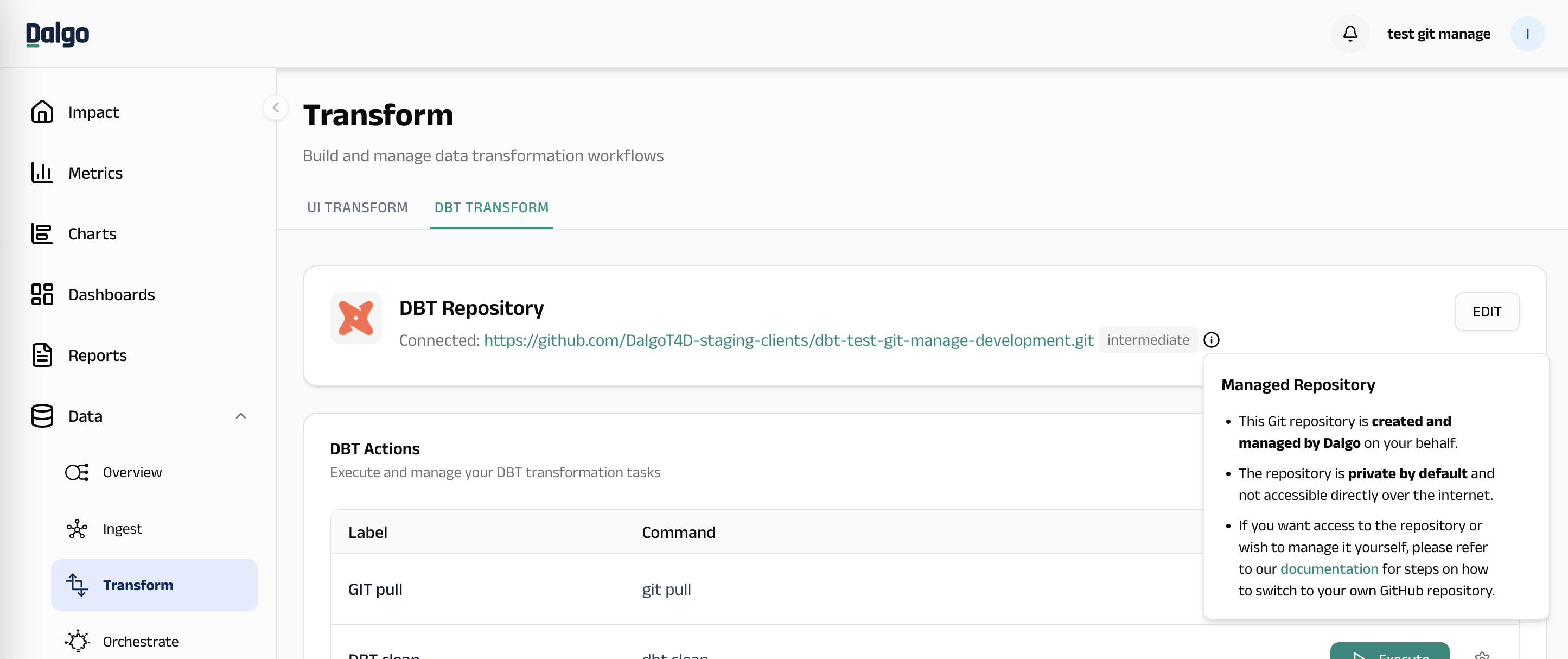1568x659 pixels.
Task: Open the user avatar menu
Action: click(x=1527, y=34)
